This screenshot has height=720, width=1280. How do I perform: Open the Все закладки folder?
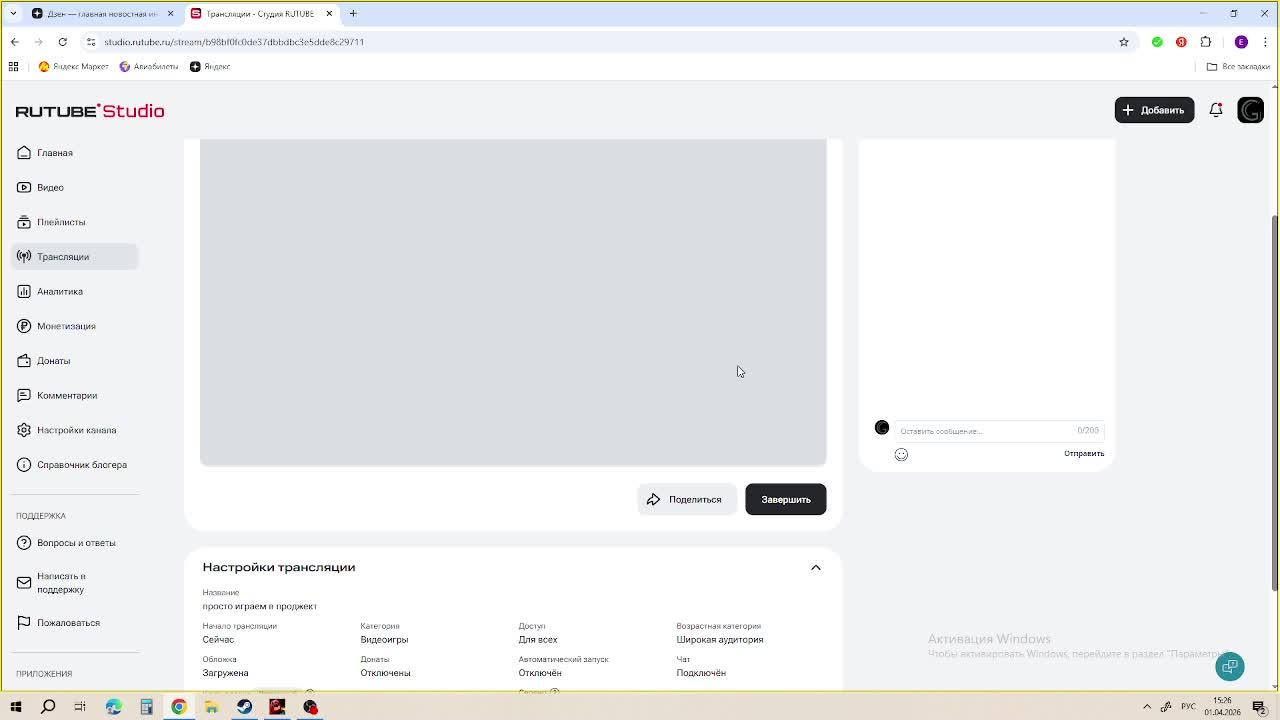pos(1238,66)
